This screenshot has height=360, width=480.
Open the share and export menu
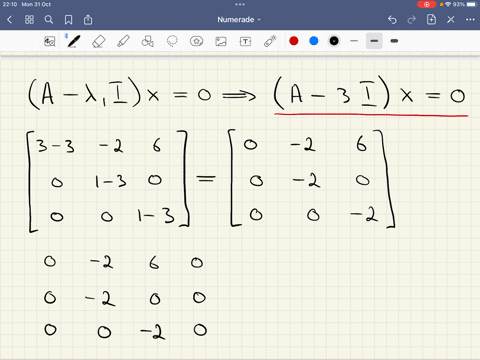tap(88, 20)
